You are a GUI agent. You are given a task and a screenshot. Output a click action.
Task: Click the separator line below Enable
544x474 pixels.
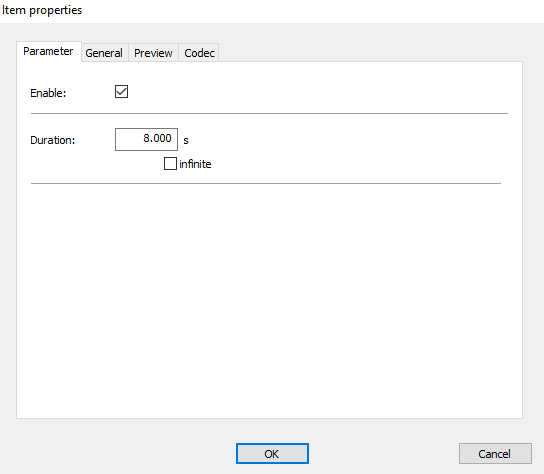pos(269,113)
